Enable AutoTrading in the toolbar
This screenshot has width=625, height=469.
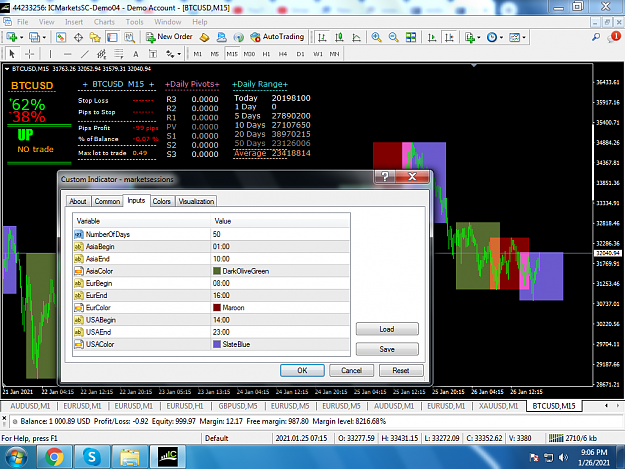[277, 37]
